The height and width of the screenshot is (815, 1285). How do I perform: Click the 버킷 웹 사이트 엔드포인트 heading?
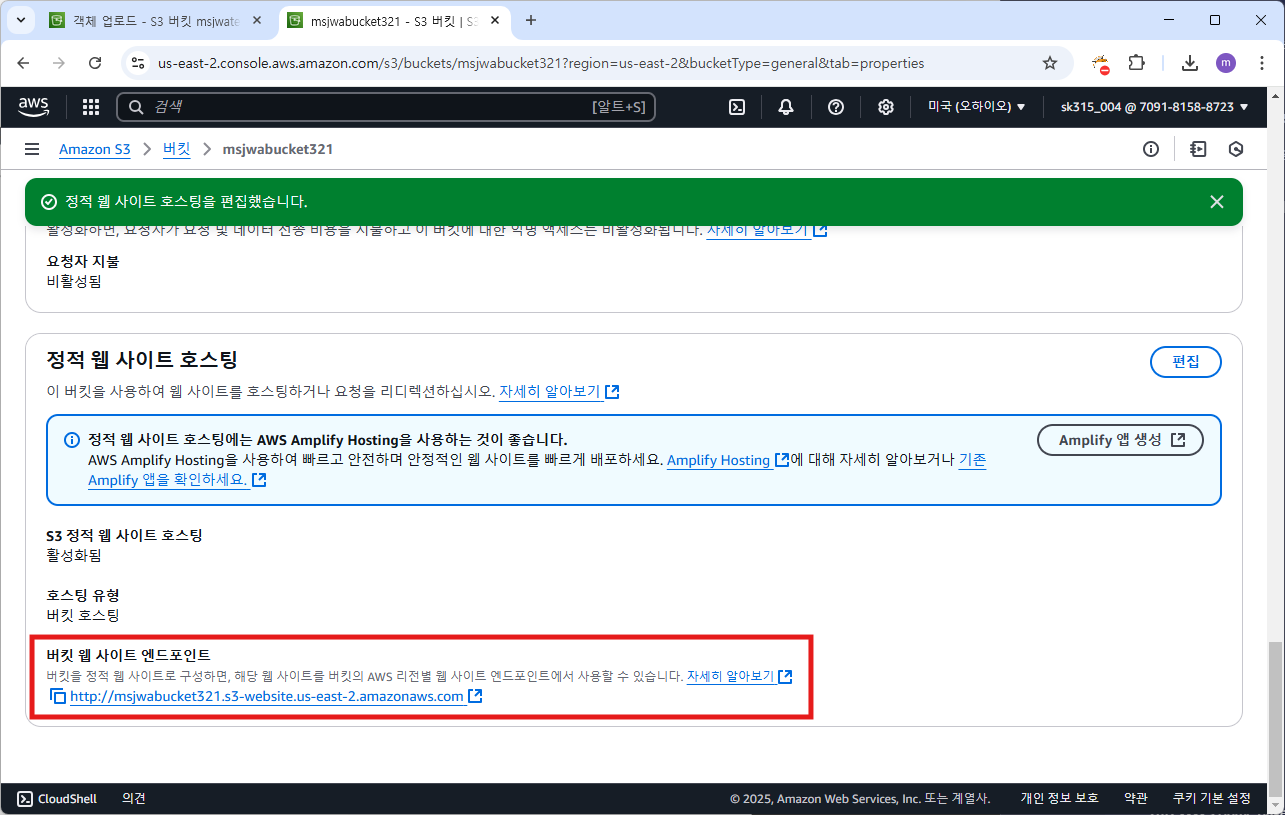(x=129, y=655)
